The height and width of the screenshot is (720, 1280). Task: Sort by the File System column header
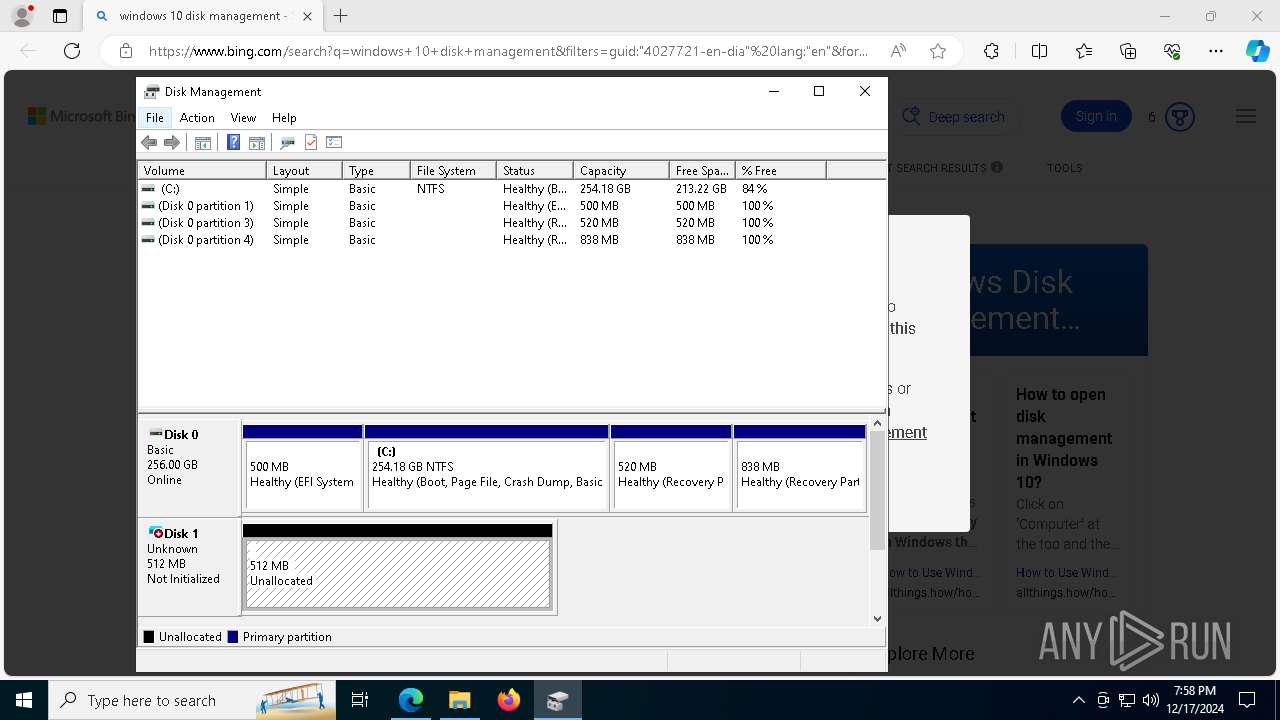[453, 171]
